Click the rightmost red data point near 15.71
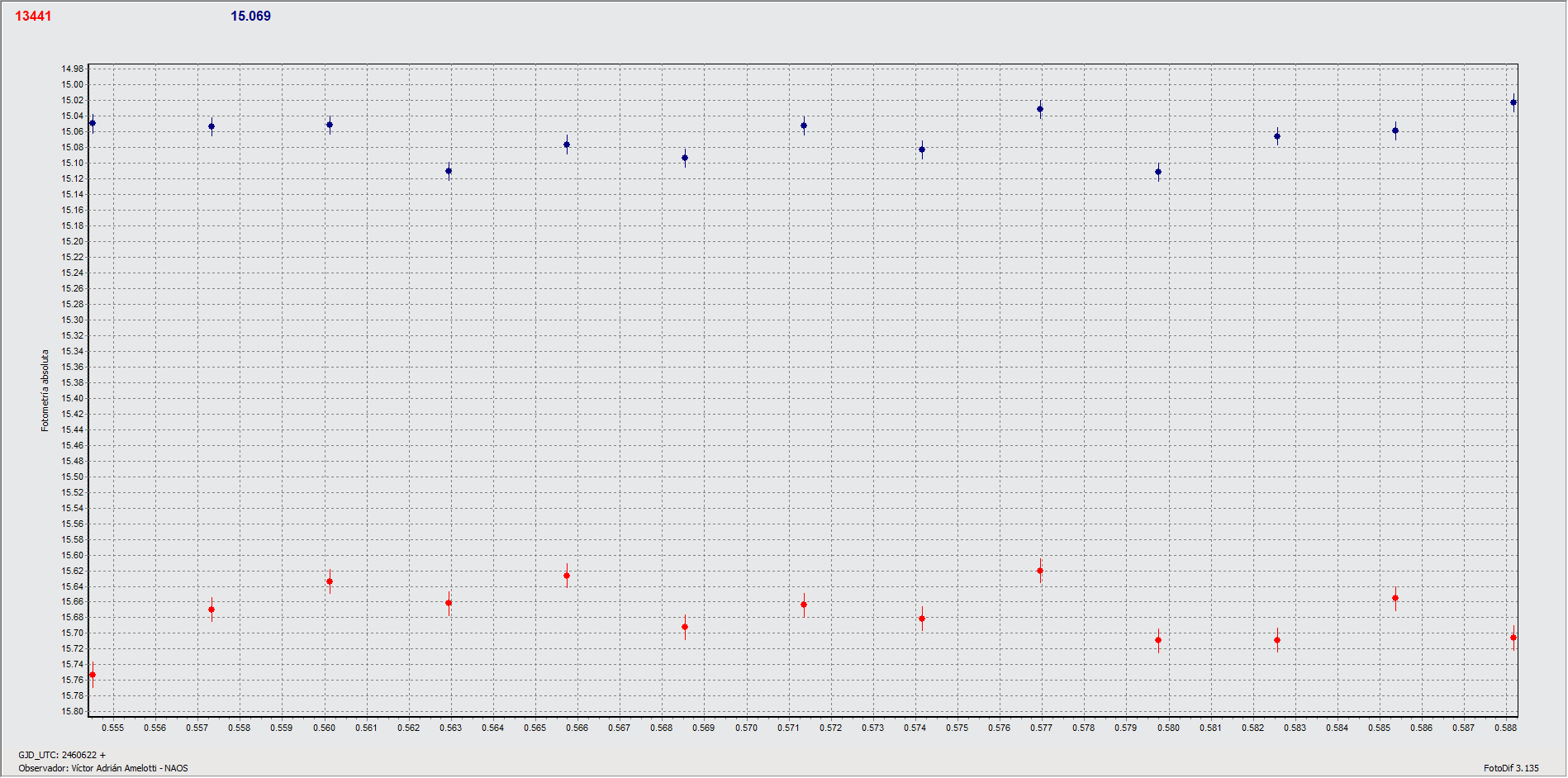Viewport: 1568px width, 778px height. tap(1513, 638)
